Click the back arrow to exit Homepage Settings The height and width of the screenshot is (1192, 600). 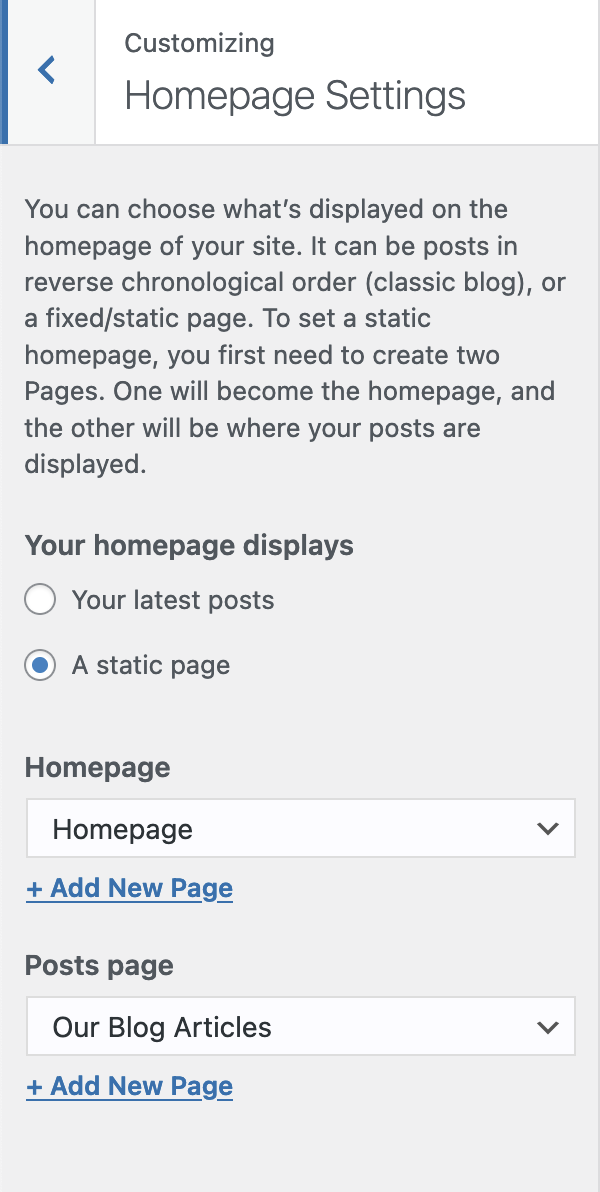(47, 70)
